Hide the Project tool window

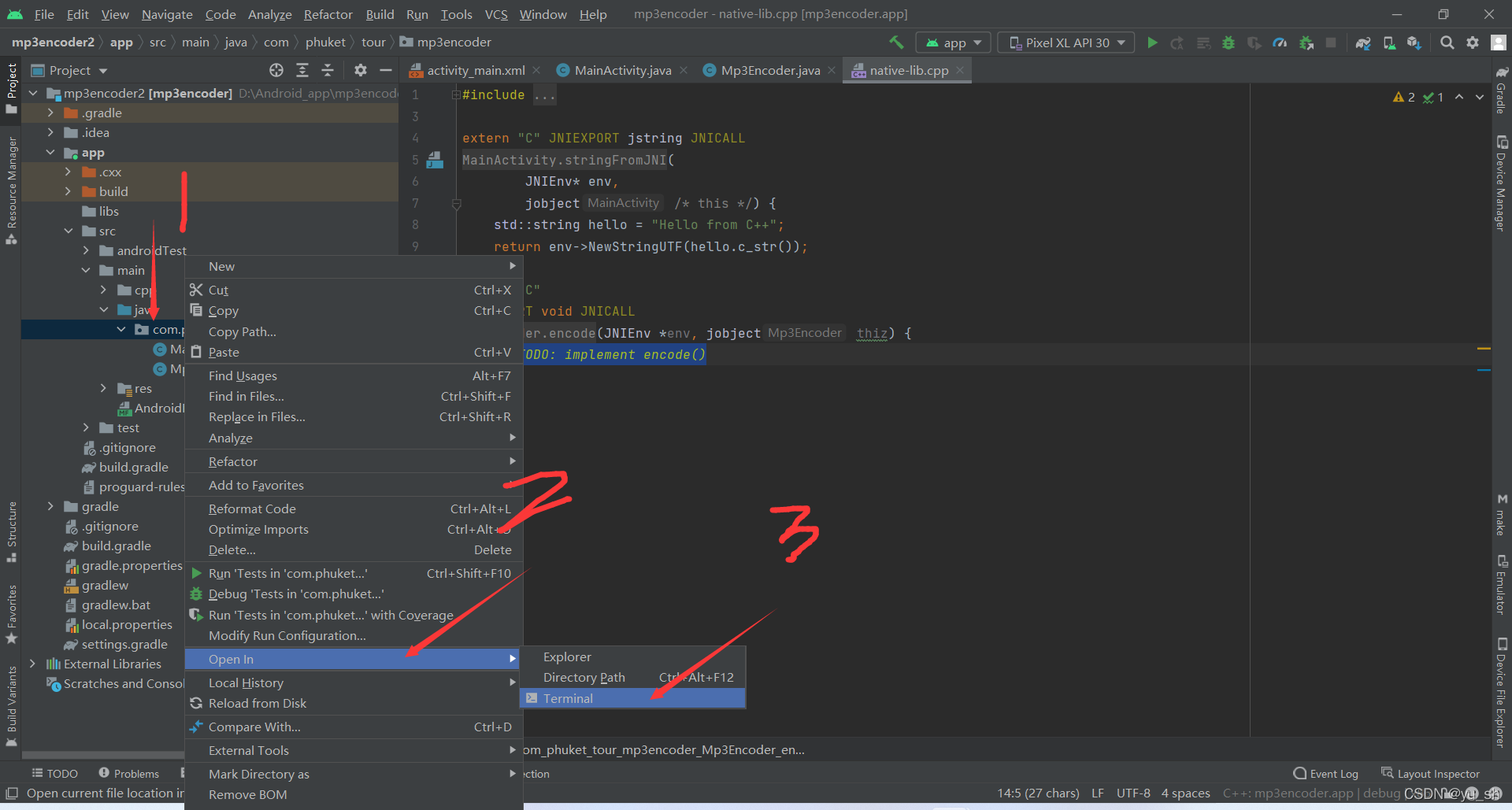point(386,70)
